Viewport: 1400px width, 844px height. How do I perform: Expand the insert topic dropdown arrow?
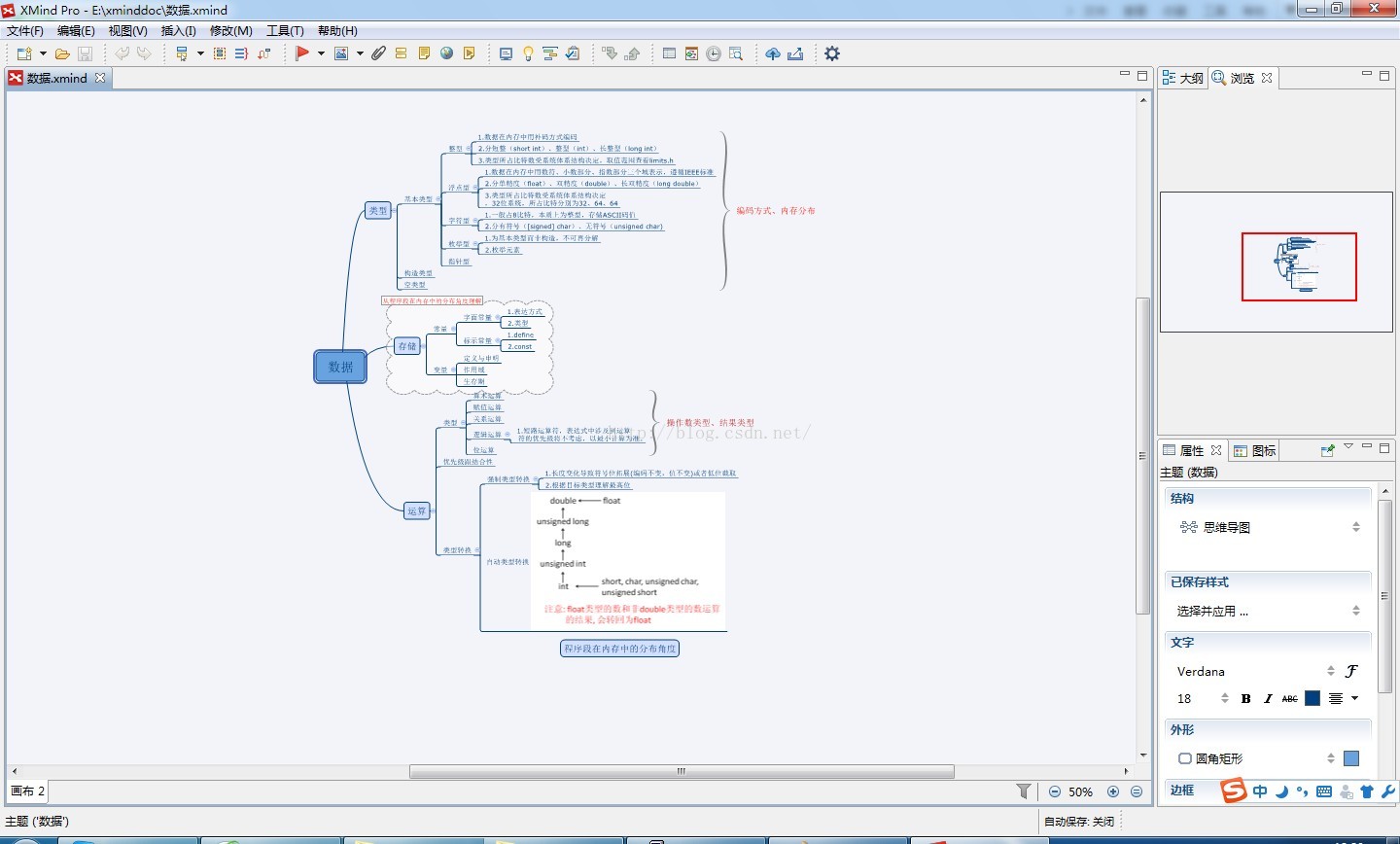[x=200, y=53]
